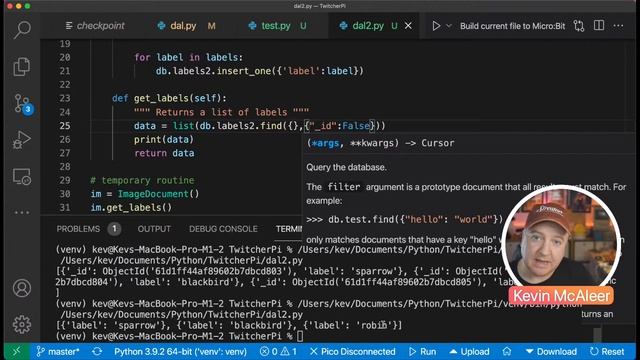This screenshot has height=360, width=640.
Task: Open the Debug Console panel tab
Action: pos(223,229)
